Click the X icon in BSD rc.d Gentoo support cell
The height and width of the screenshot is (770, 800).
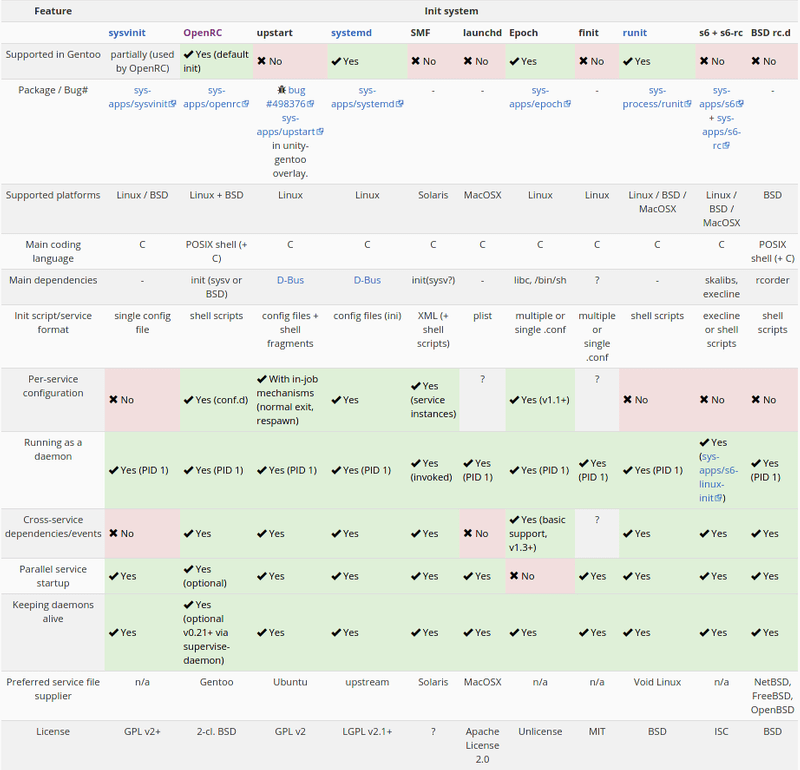tap(756, 61)
